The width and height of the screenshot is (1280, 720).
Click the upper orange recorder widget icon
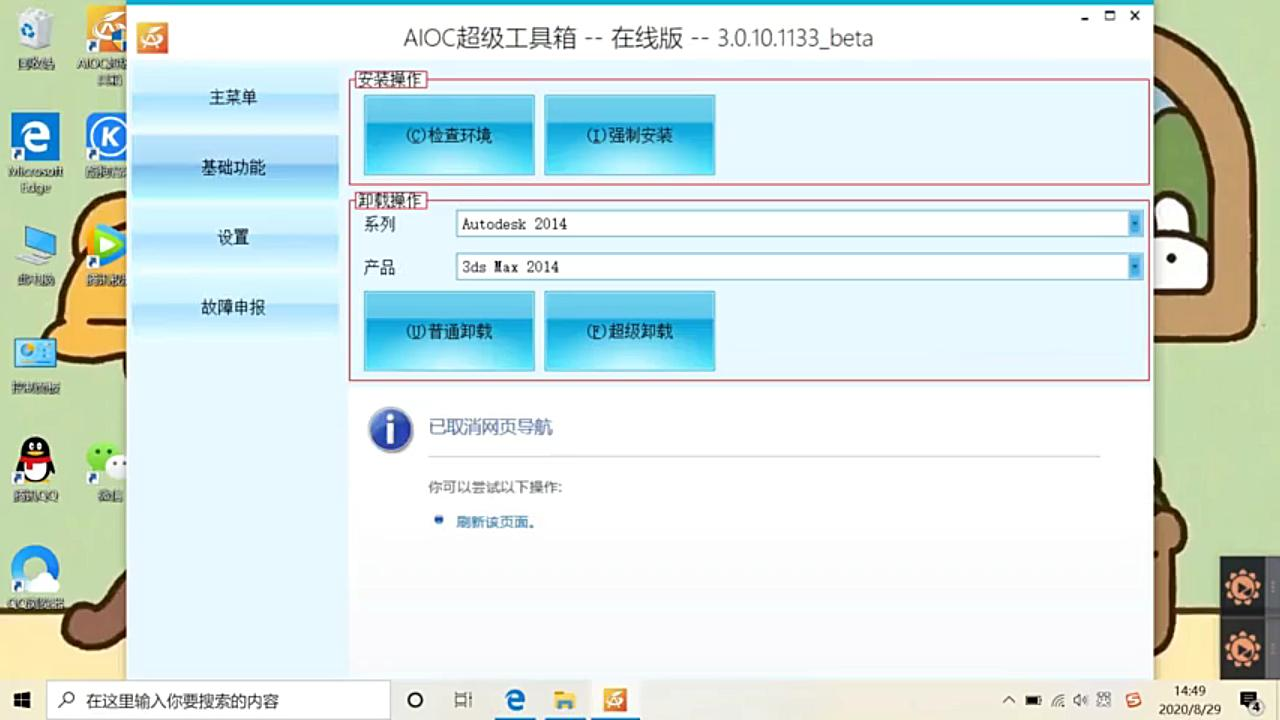[x=1243, y=588]
